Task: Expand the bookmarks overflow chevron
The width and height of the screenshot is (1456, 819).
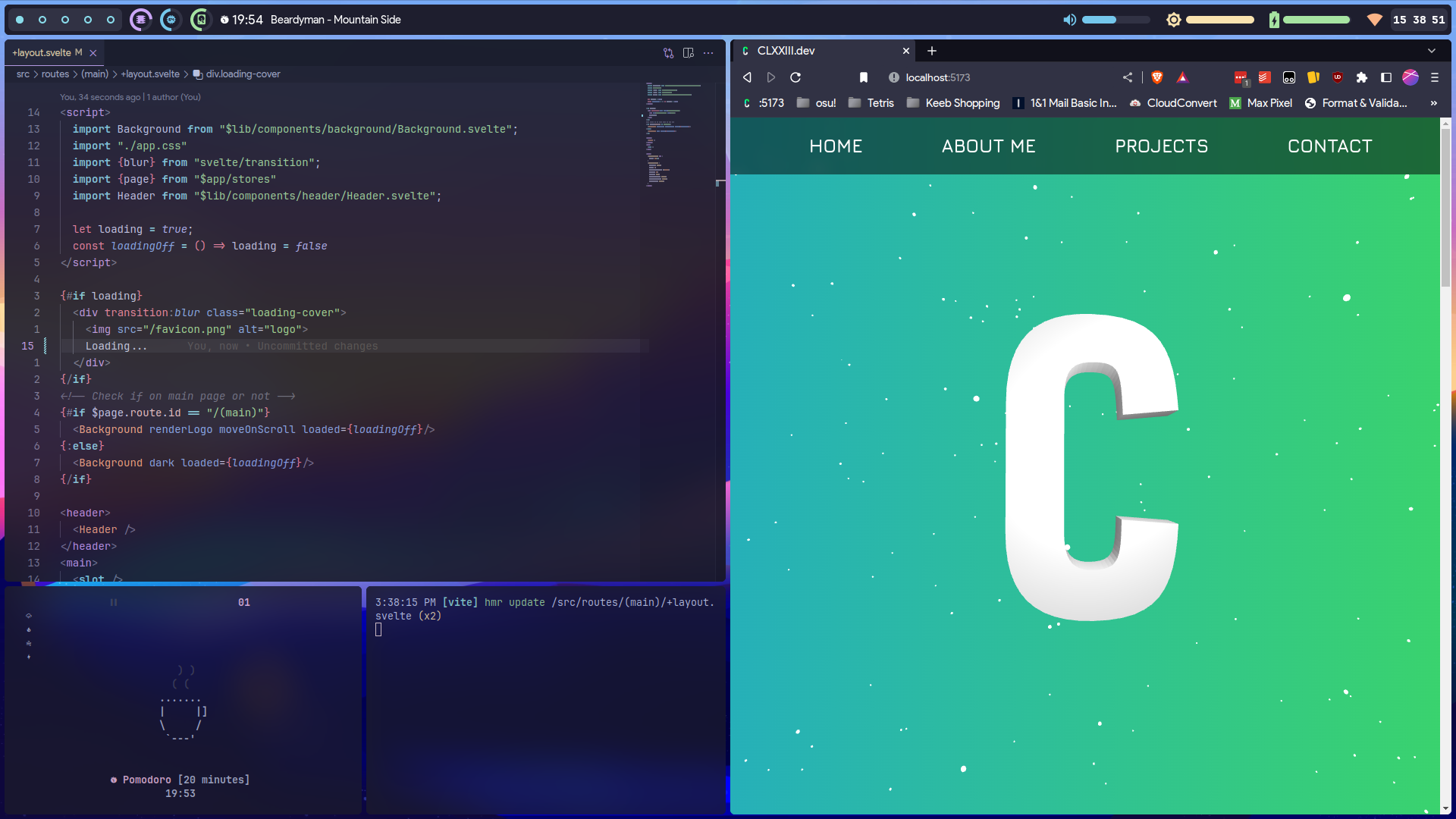Action: (x=1433, y=103)
